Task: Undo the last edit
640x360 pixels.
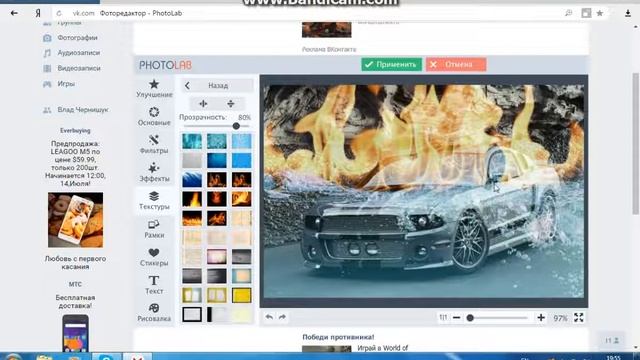Action: [269, 317]
